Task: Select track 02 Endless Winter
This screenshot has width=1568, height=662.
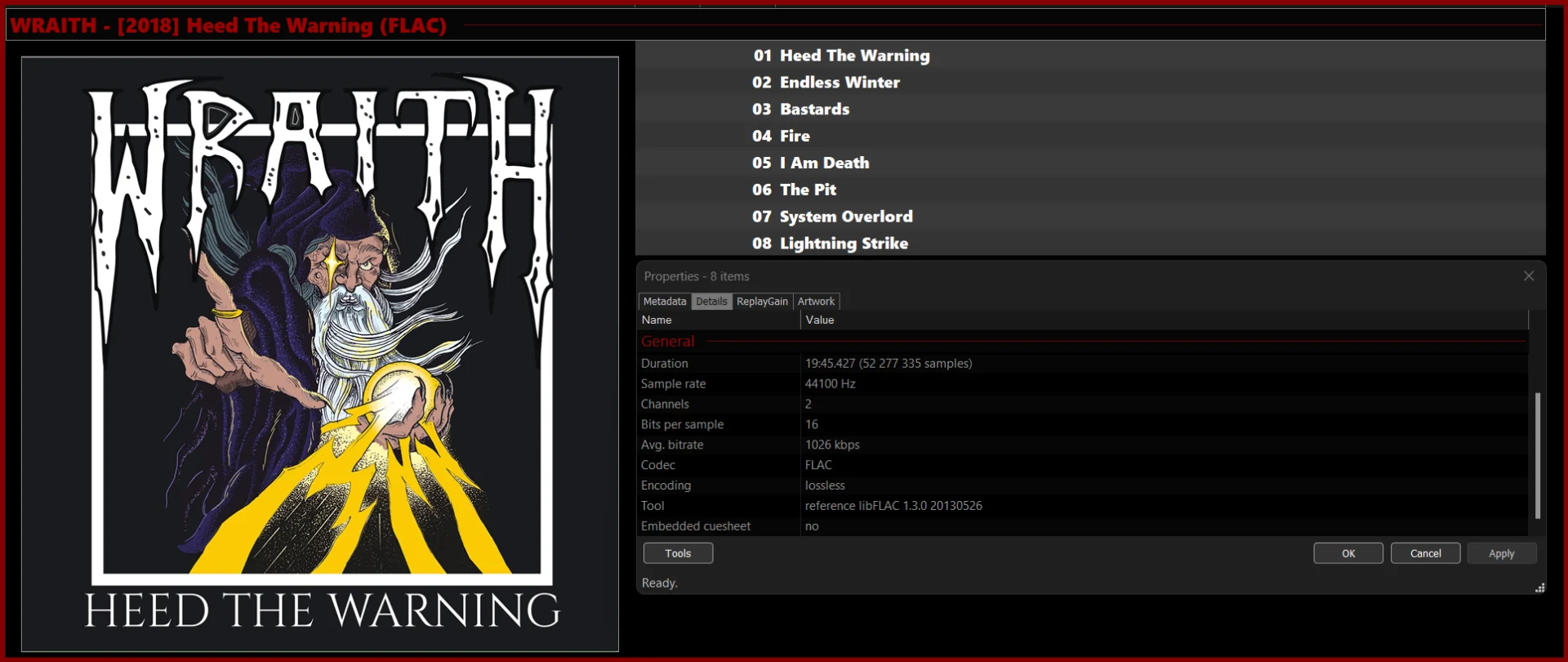Action: tap(1090, 83)
